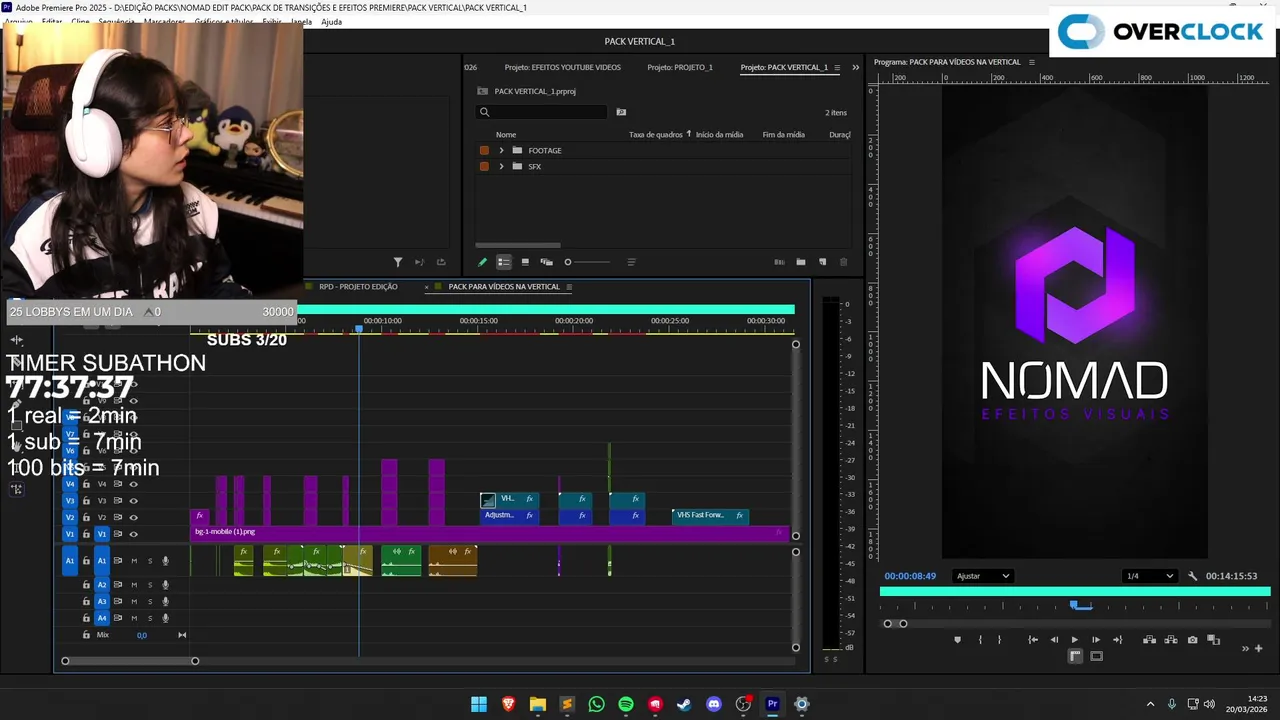Open the Ajustar zoom level dropdown
The width and height of the screenshot is (1280, 720).
(x=983, y=576)
